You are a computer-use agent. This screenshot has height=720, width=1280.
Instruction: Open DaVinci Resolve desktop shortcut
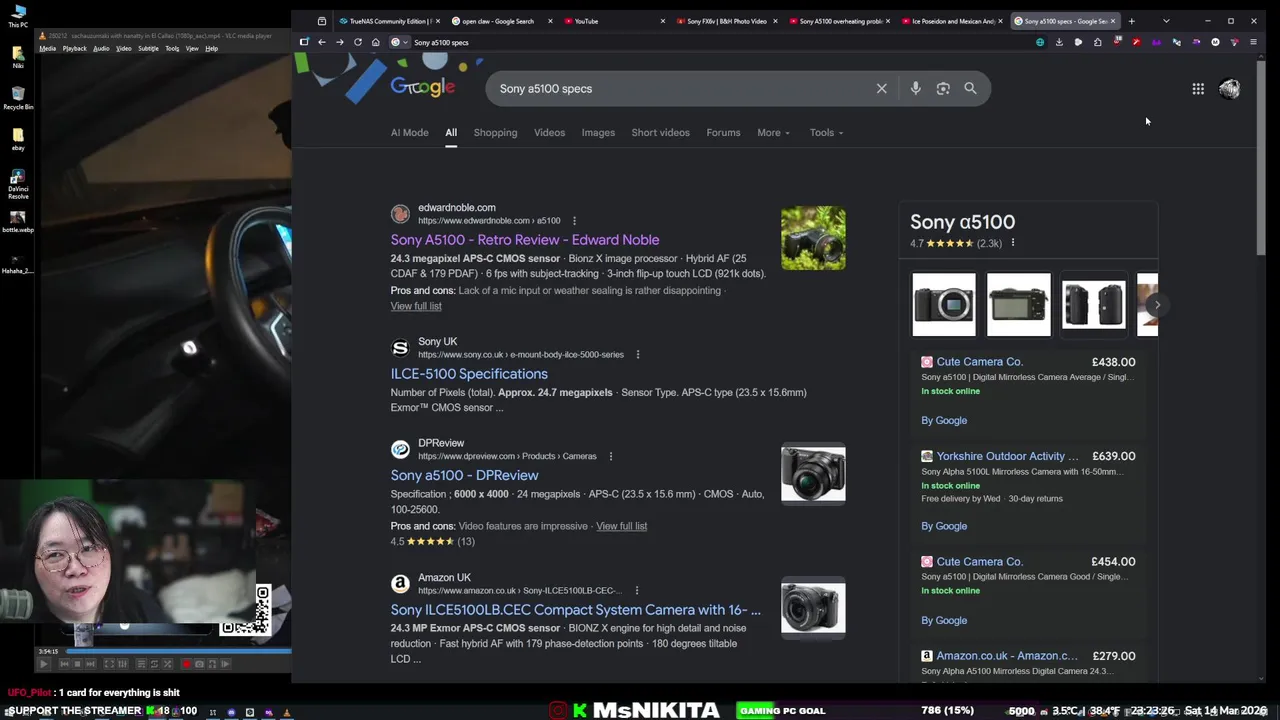tap(18, 185)
